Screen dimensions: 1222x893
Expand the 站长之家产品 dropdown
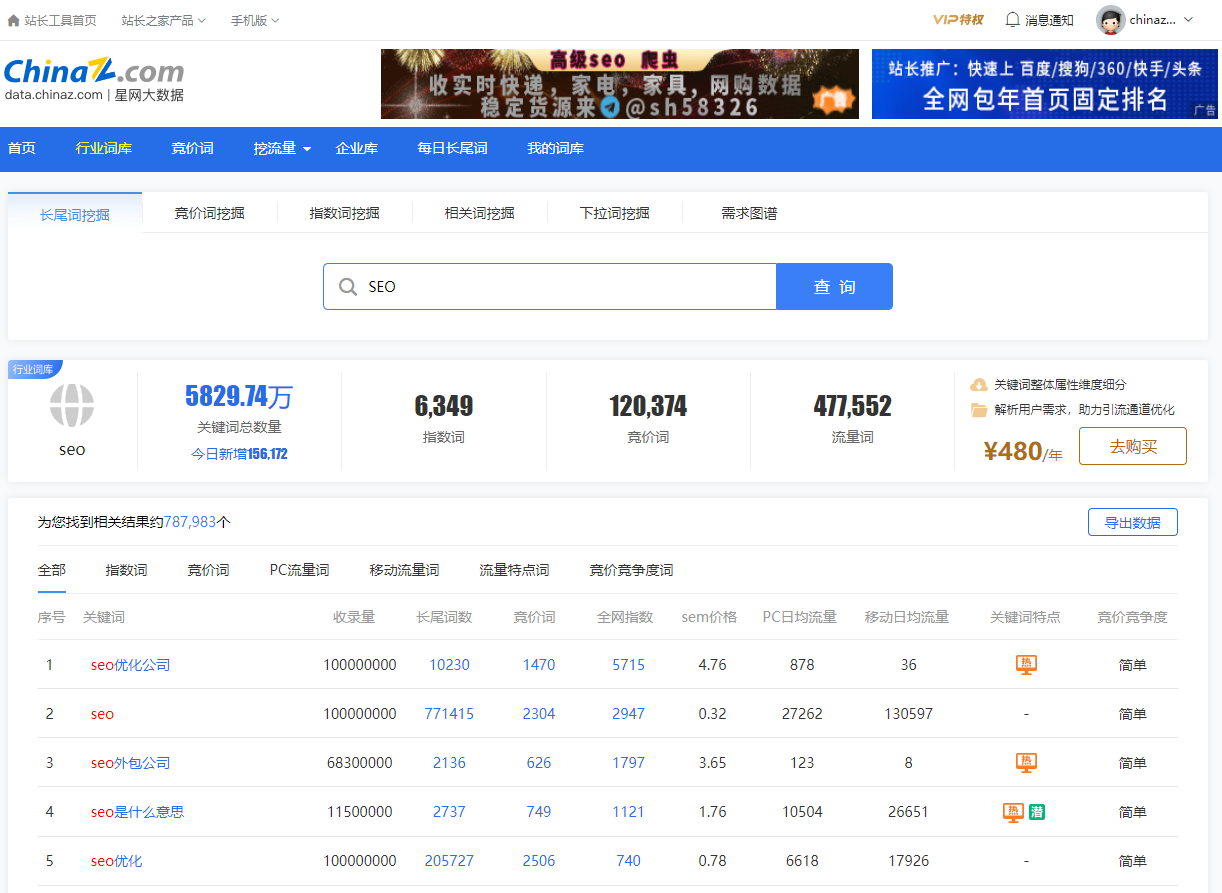[x=163, y=20]
